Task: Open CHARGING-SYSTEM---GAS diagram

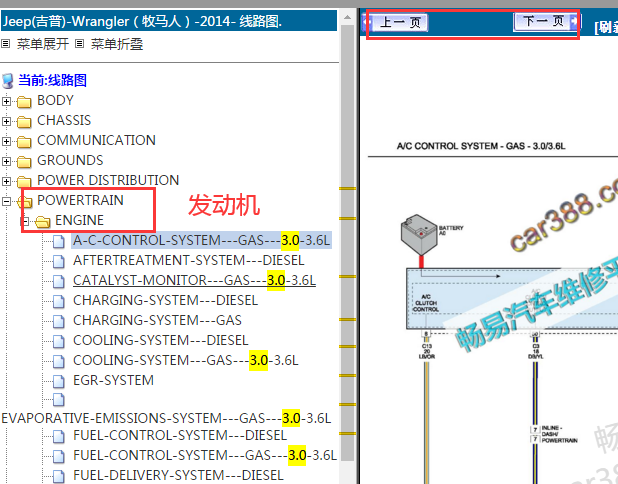Action: coord(157,320)
